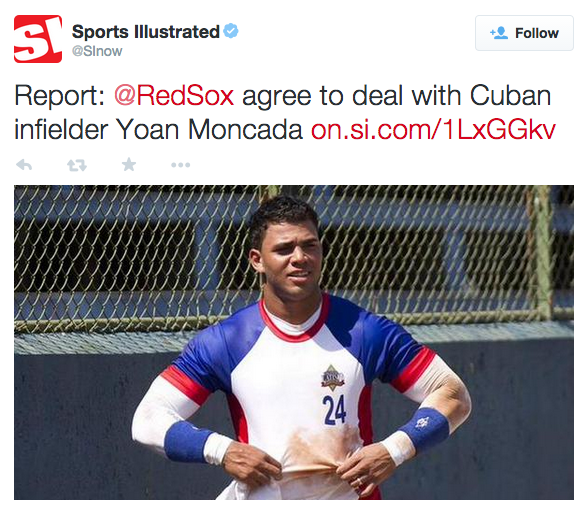This screenshot has height=517, width=587.
Task: Click the jersey number 24 in photo
Action: (x=334, y=410)
